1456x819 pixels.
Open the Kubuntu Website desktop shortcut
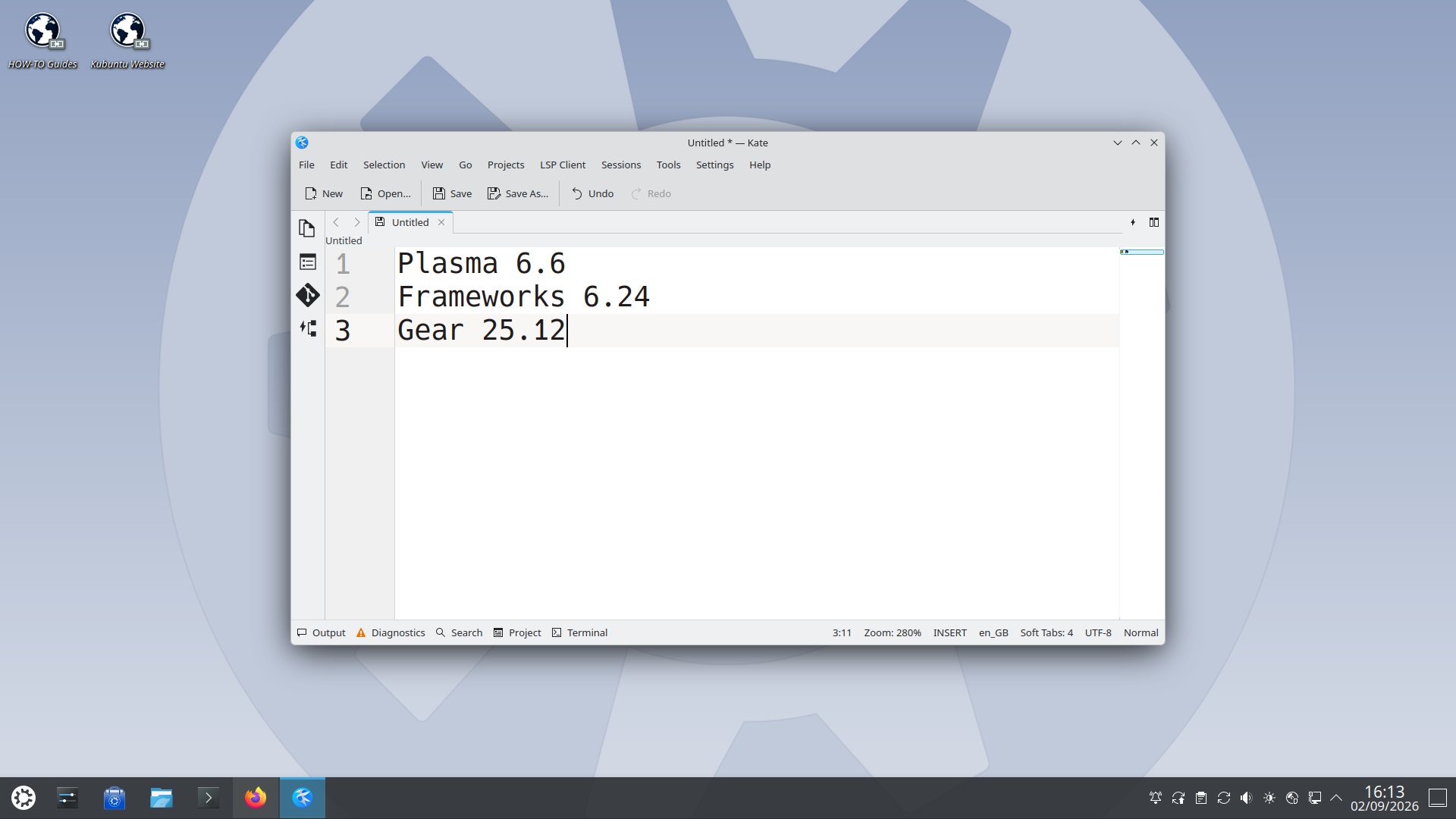127,41
